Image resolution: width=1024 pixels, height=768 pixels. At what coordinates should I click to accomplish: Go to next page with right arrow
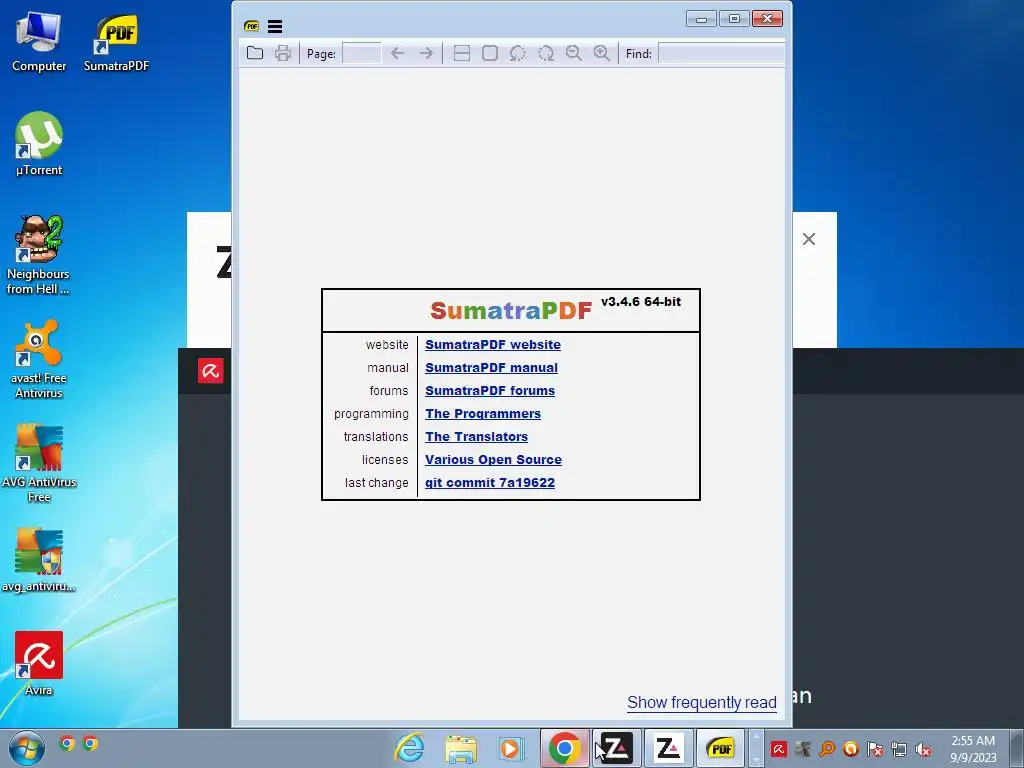coord(426,54)
